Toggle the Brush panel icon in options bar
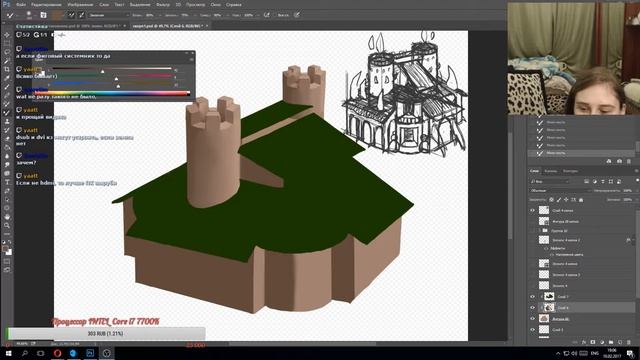The height and width of the screenshot is (360, 640). tap(43, 15)
